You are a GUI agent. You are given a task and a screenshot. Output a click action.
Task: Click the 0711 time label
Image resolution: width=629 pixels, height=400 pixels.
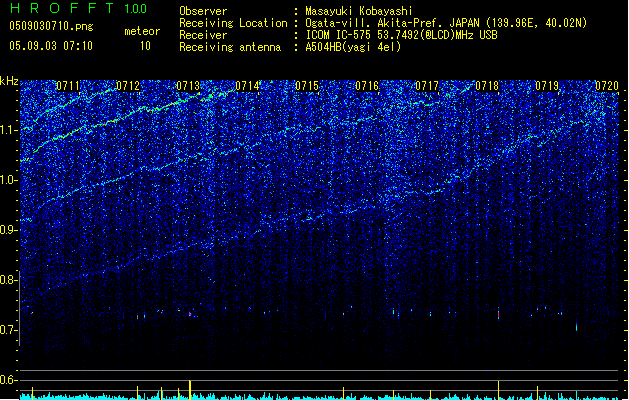tap(68, 85)
